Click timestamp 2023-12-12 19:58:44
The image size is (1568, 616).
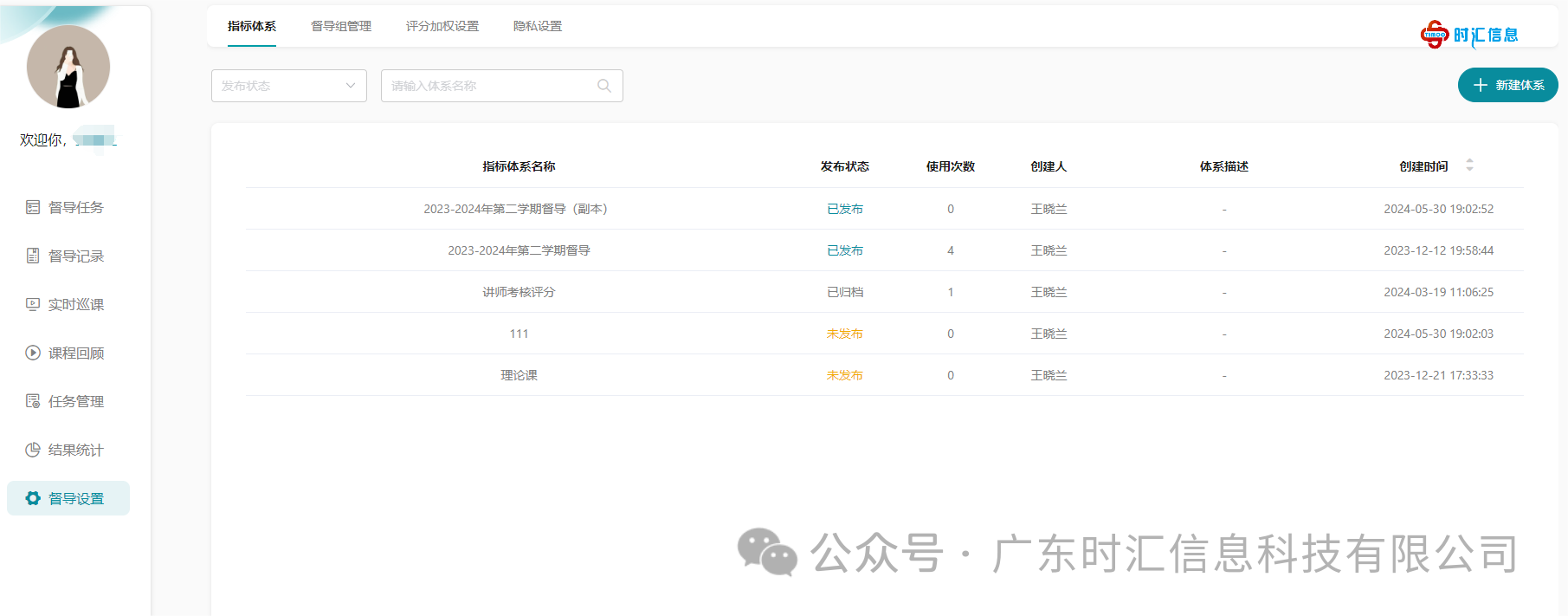[1438, 250]
